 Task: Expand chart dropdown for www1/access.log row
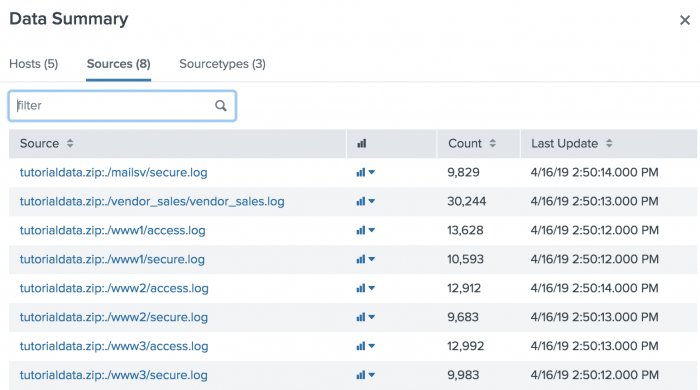tap(366, 230)
